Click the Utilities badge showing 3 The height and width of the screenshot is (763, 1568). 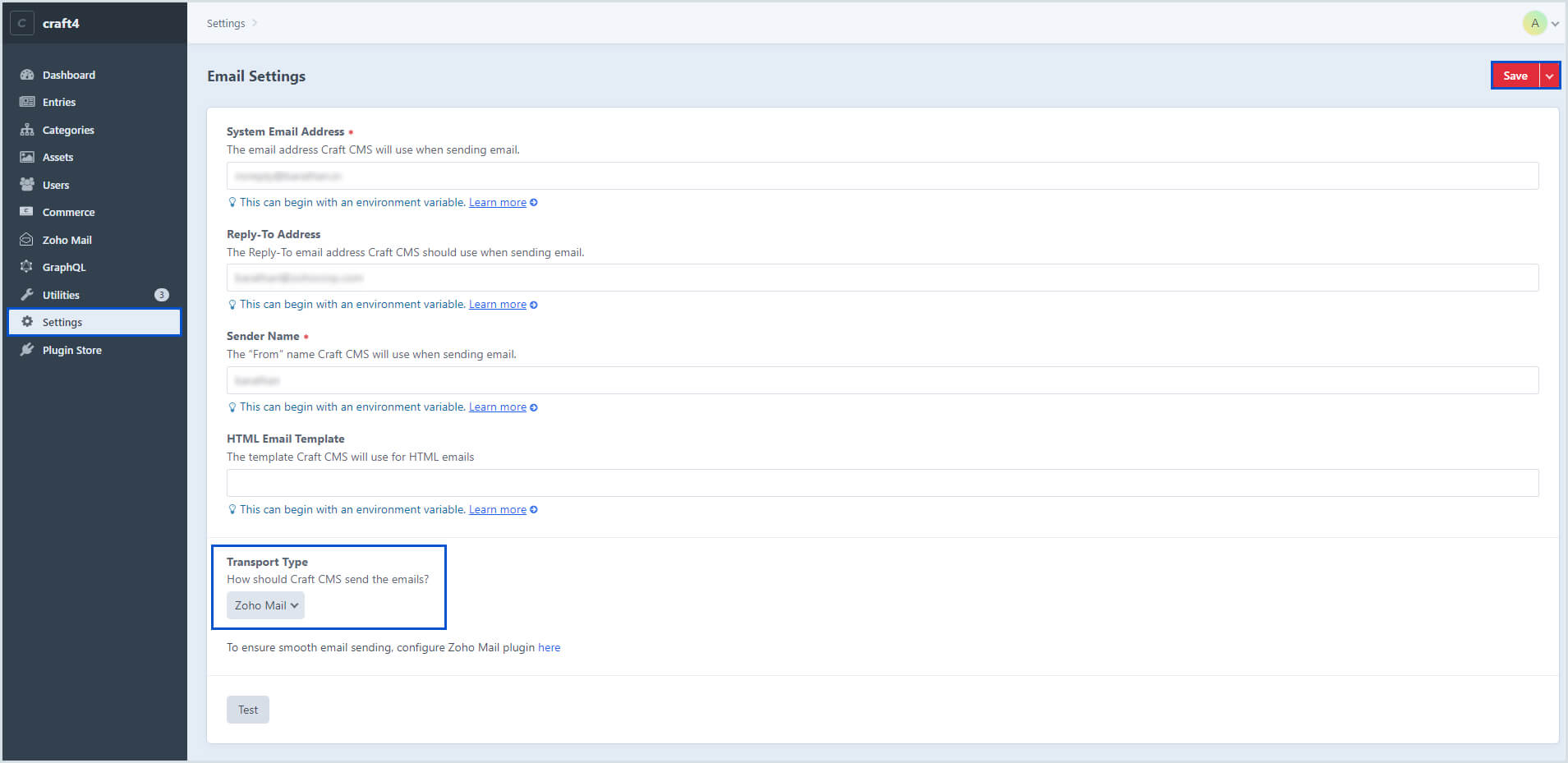[x=162, y=295]
